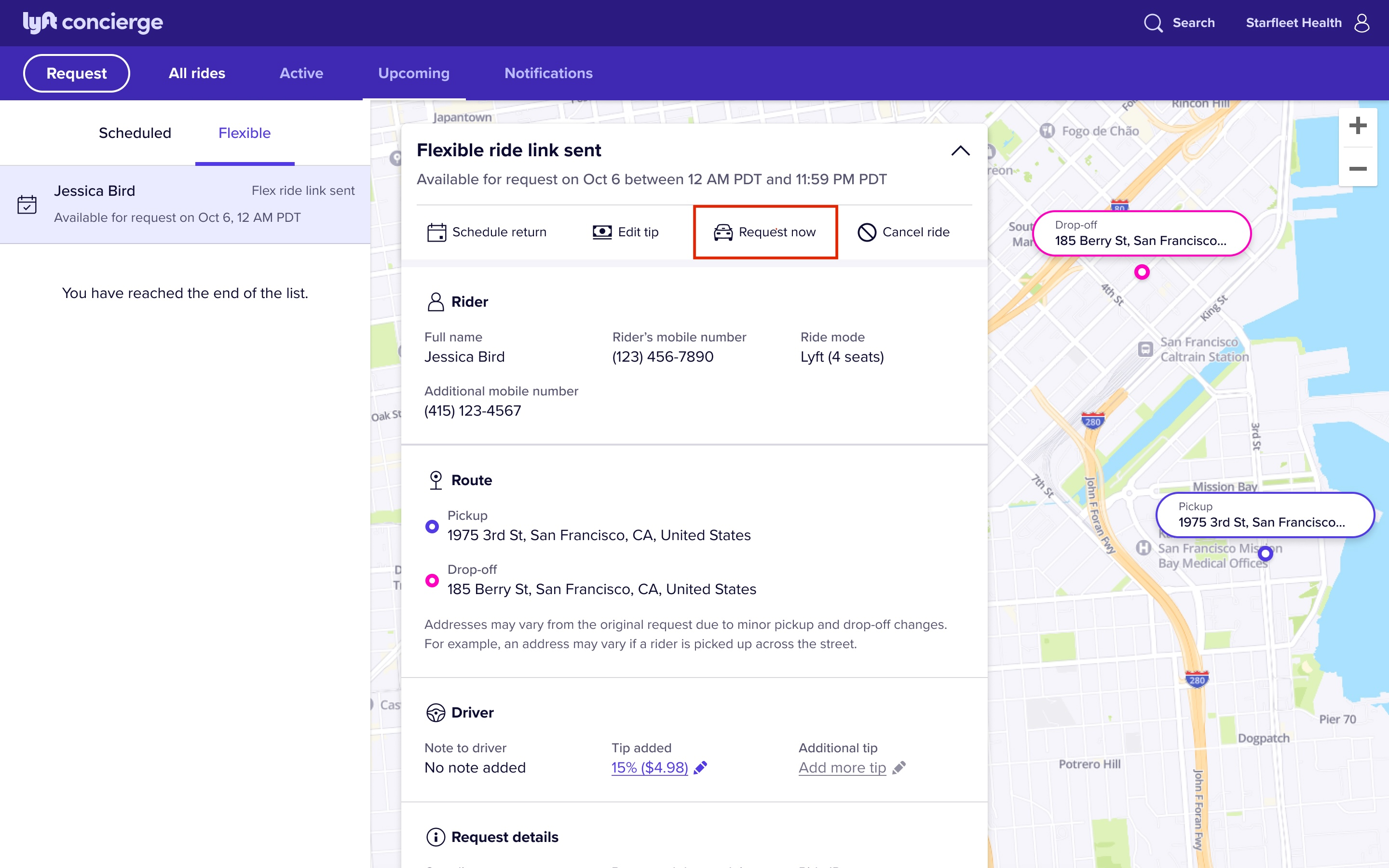Click Schedule return
1389x868 pixels.
487,232
